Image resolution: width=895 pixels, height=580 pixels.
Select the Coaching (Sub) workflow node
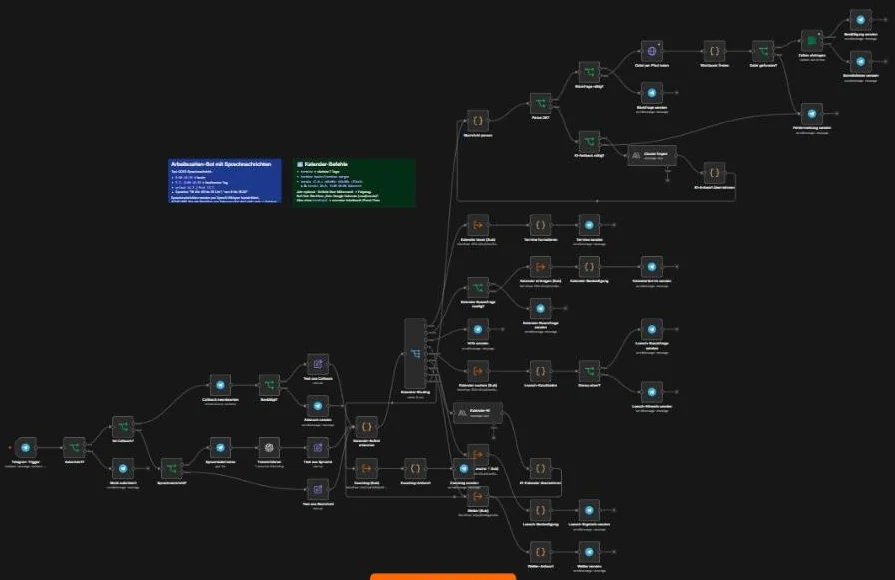366,468
